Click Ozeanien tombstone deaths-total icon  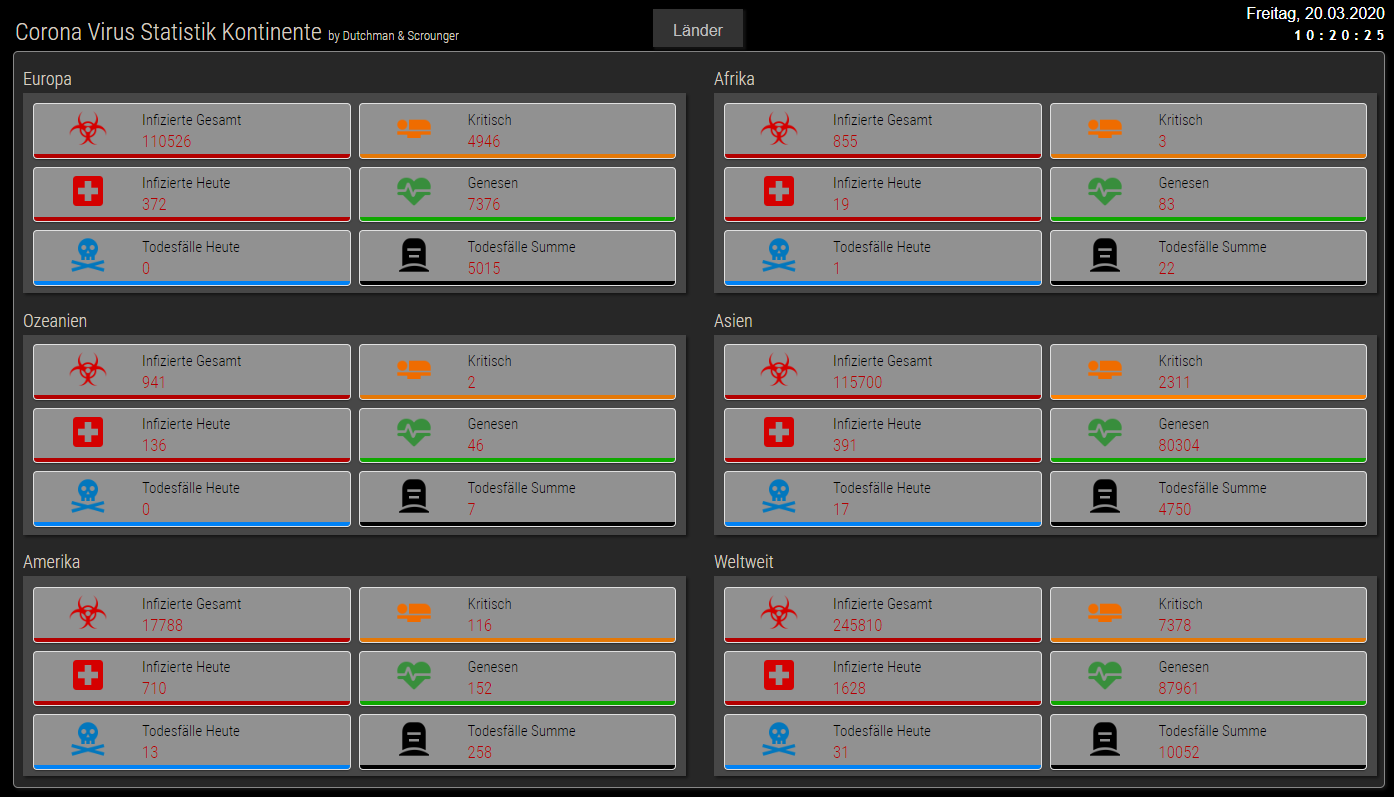click(414, 495)
